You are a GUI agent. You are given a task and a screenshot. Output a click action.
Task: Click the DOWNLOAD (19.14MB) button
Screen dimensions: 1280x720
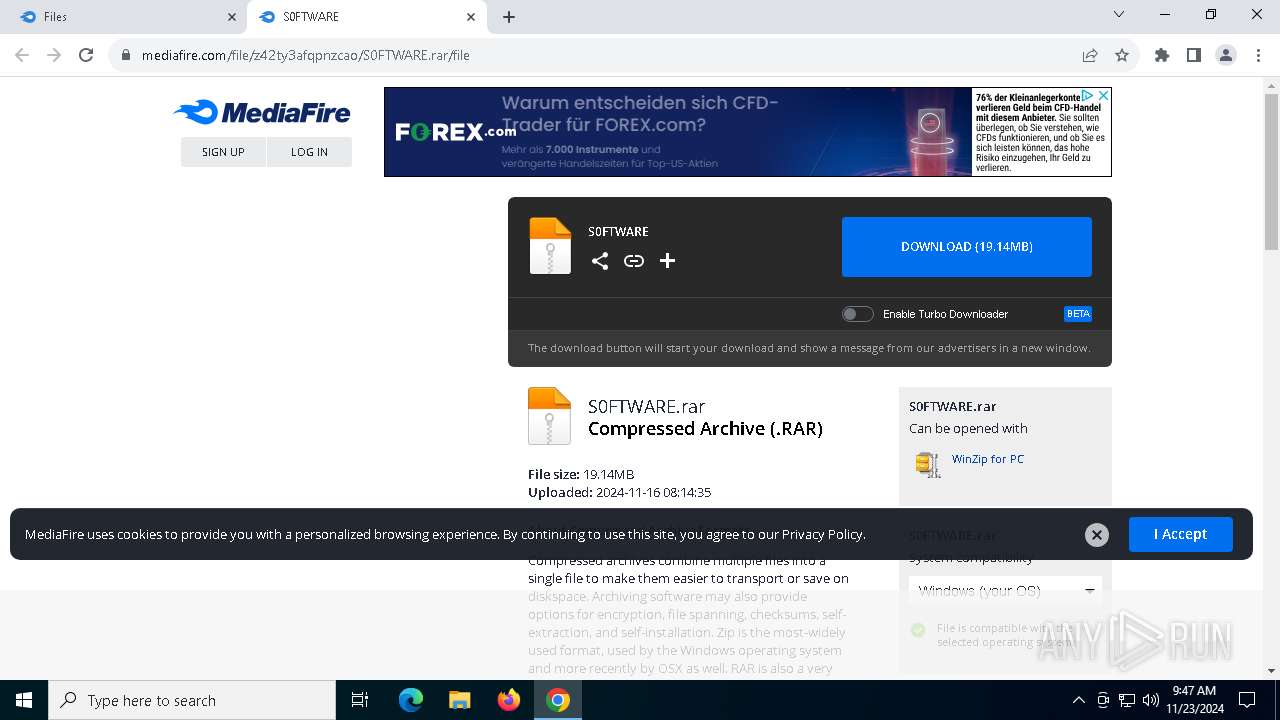[x=967, y=246]
